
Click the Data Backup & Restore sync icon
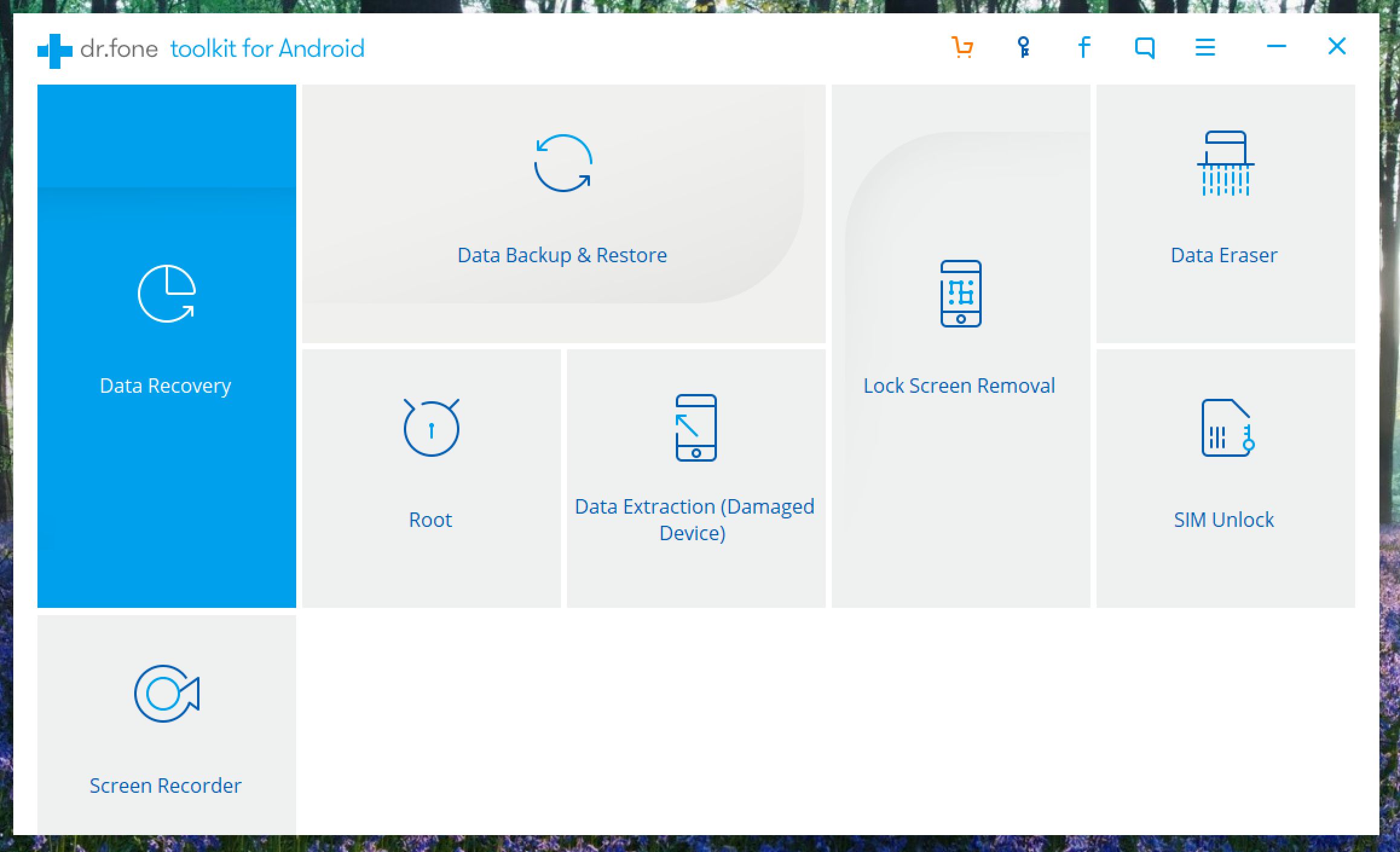563,163
